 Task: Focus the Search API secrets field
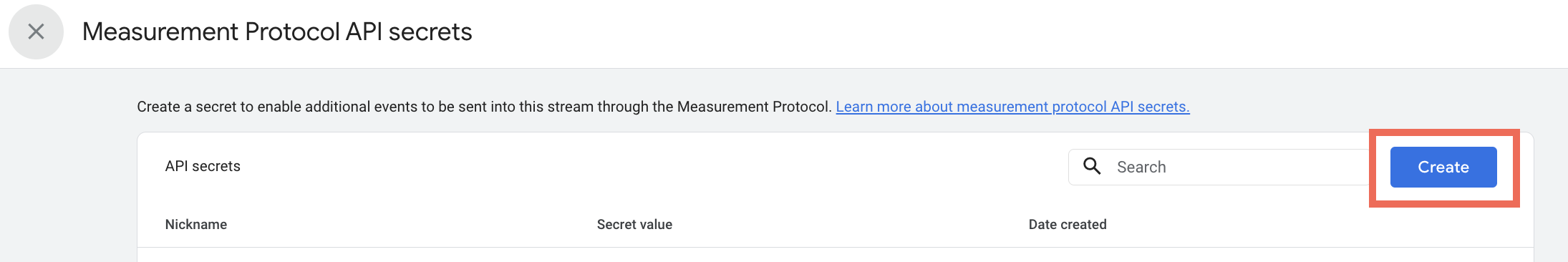point(1219,167)
